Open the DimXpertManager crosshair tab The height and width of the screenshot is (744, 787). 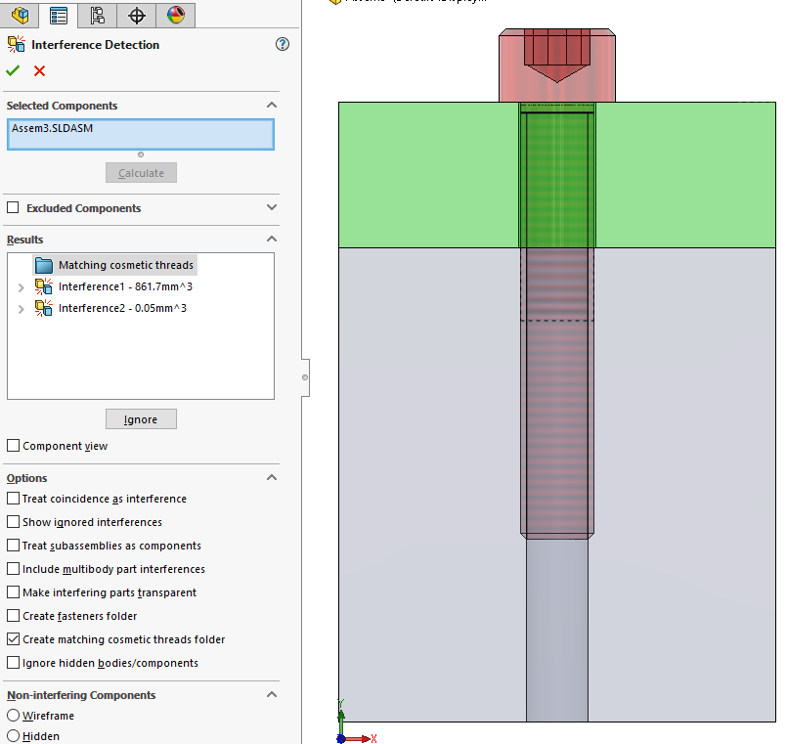pos(137,15)
